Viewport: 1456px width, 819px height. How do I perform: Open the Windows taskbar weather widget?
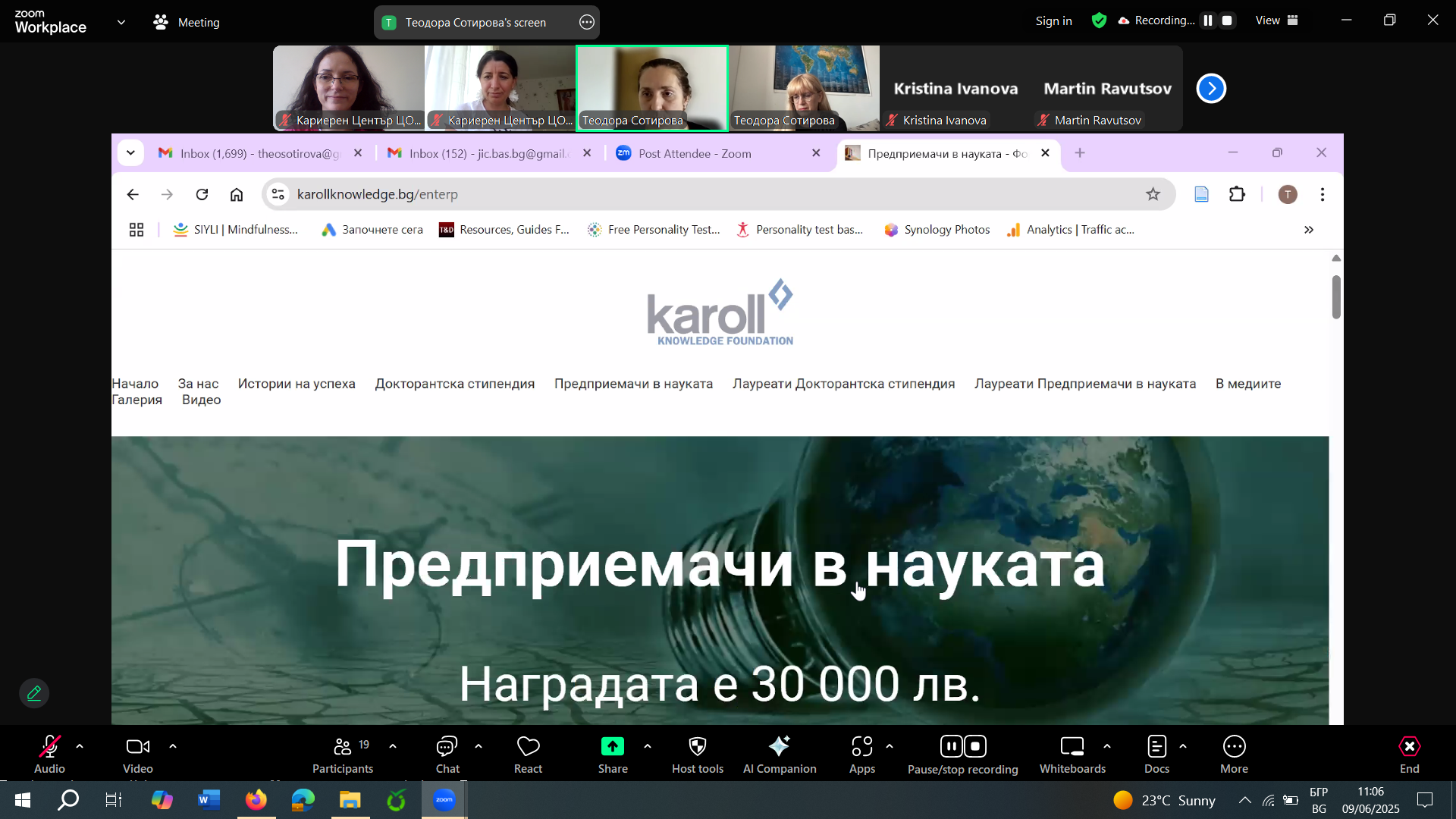point(1164,800)
